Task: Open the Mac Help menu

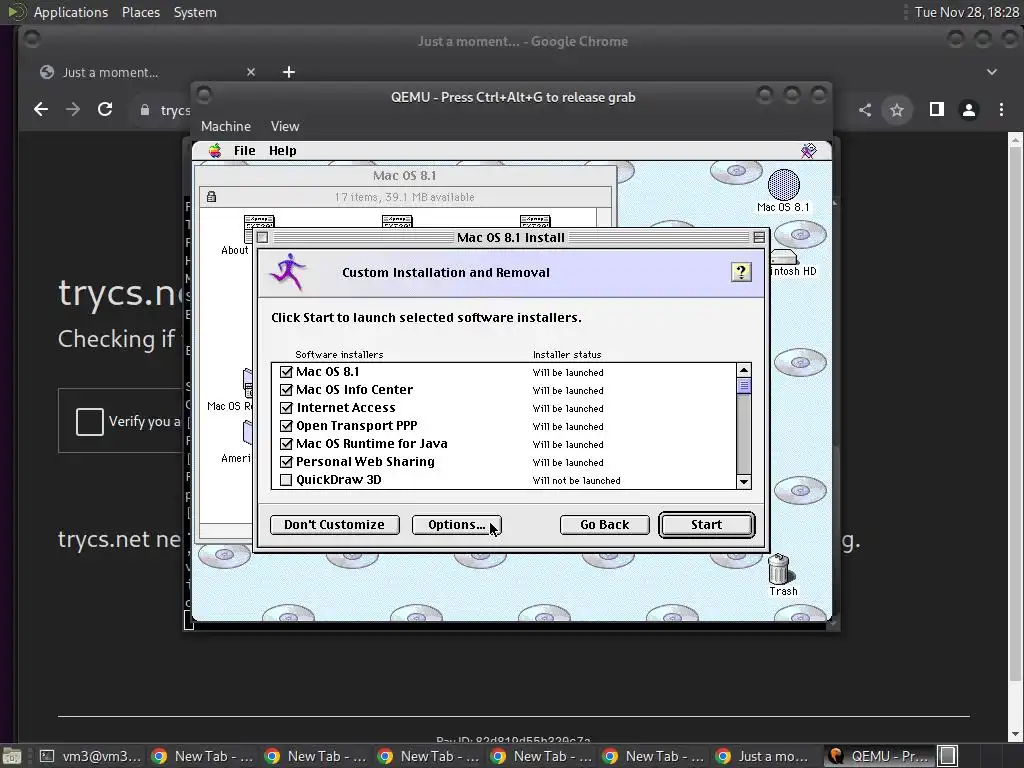Action: tap(283, 151)
